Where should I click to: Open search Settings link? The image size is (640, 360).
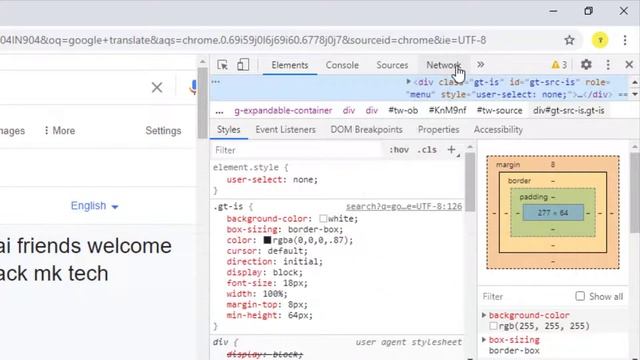[x=163, y=131]
